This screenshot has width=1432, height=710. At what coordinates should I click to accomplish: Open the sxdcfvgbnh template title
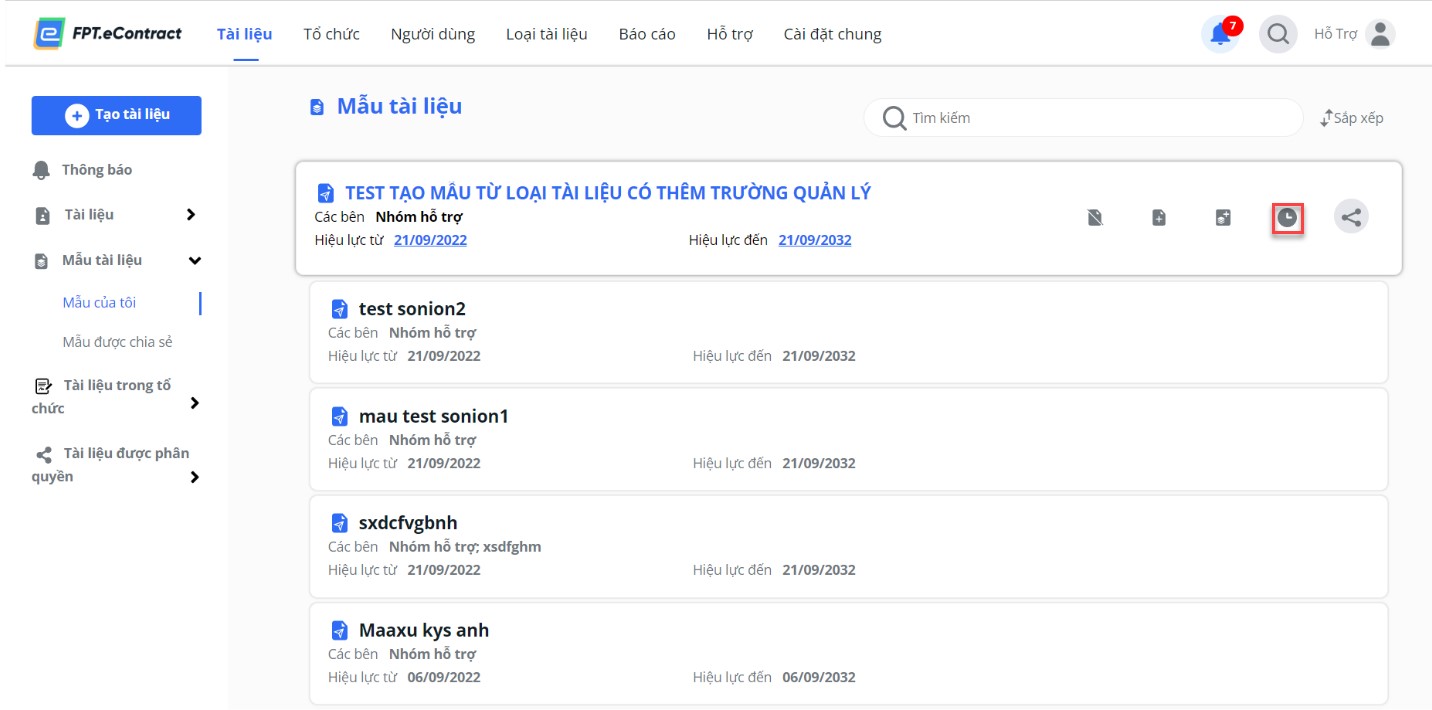click(408, 523)
